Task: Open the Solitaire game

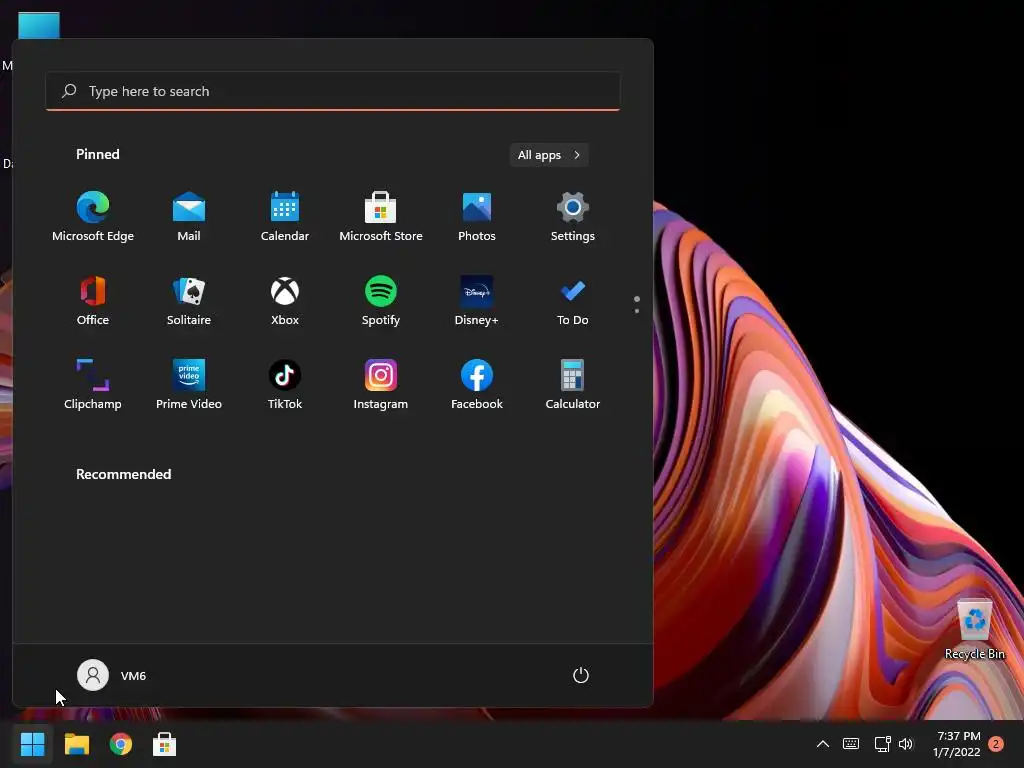Action: [x=189, y=300]
